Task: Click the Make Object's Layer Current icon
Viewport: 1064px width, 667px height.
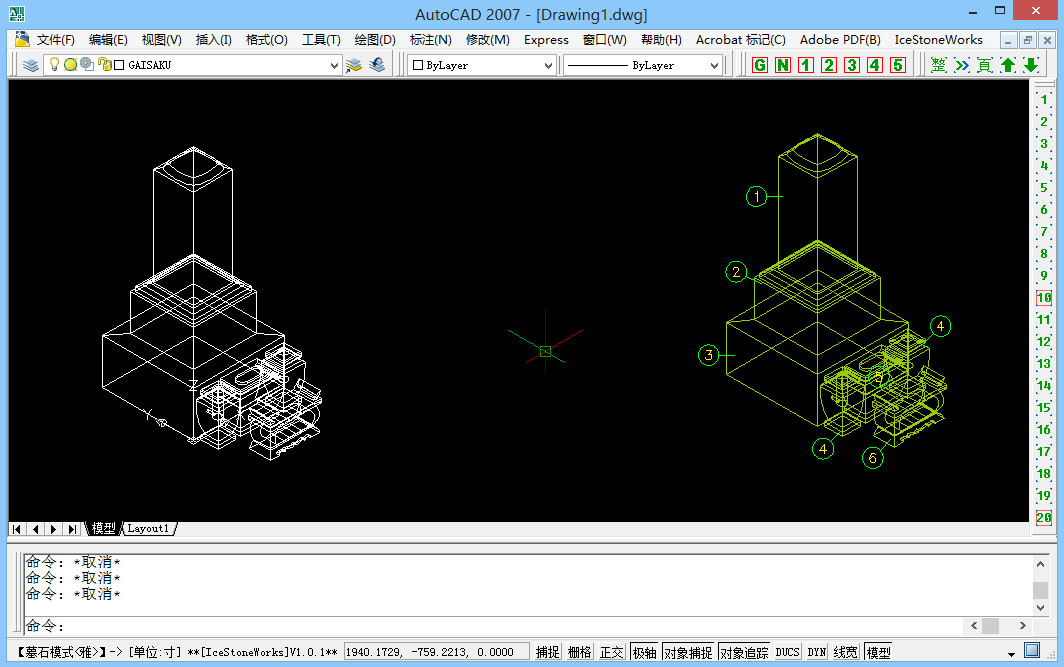Action: [354, 65]
